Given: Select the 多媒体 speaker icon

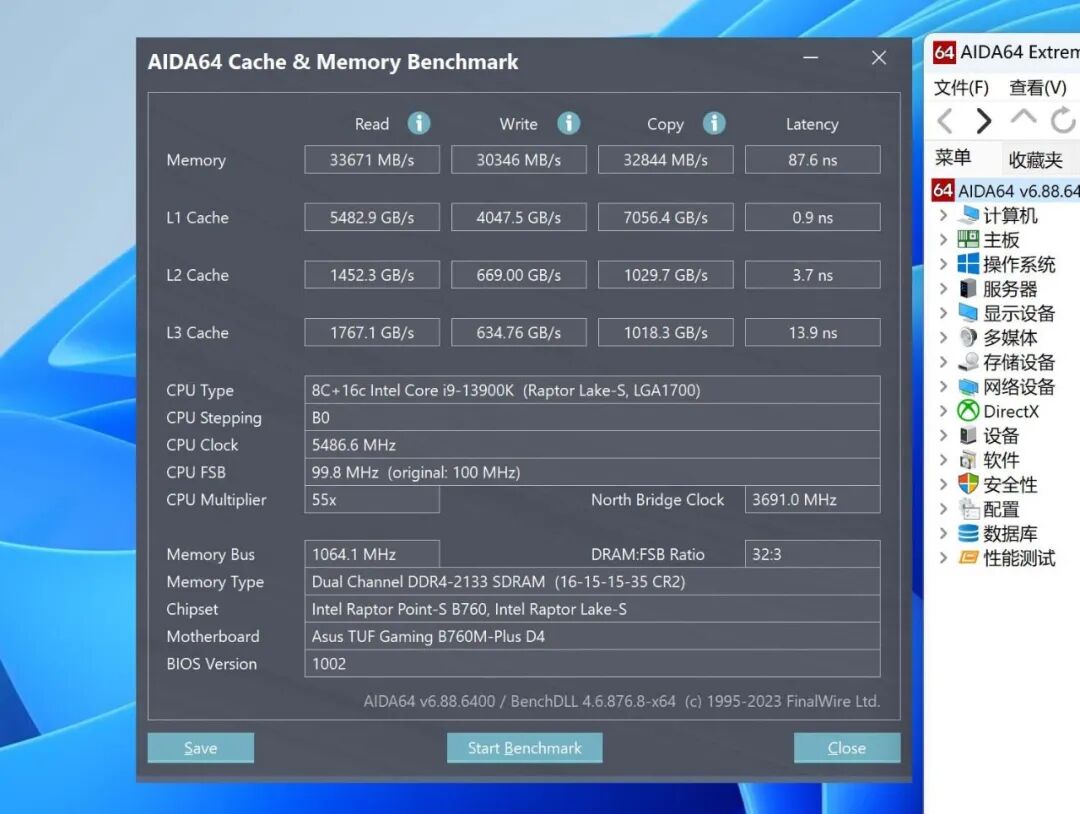Looking at the screenshot, I should [x=968, y=337].
